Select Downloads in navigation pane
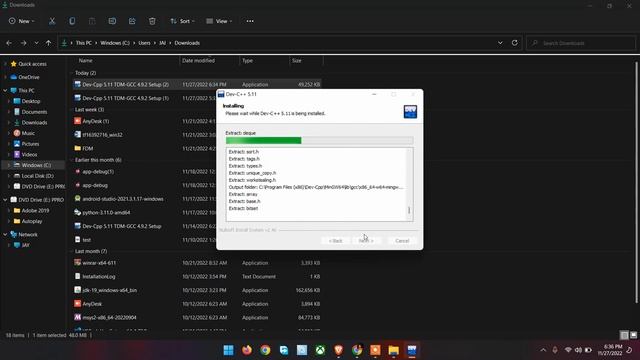640x360 pixels. coord(34,122)
